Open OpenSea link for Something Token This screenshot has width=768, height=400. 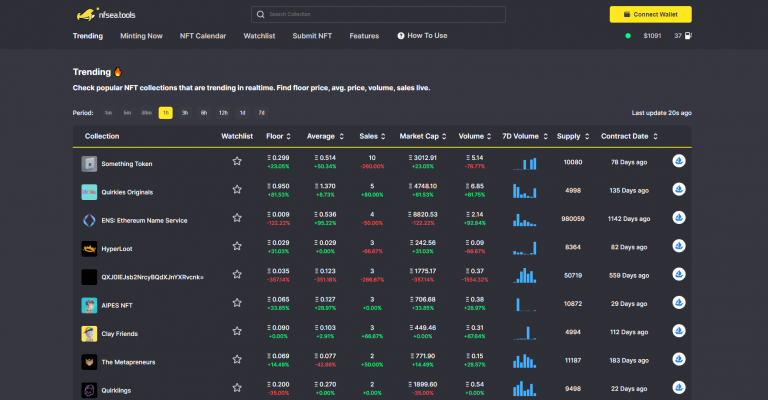(679, 162)
